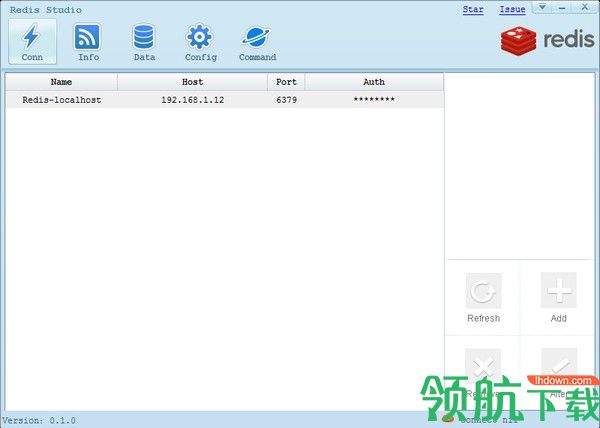Click the Refresh circular arrow icon
Image resolution: width=600 pixels, height=428 pixels.
(x=483, y=291)
